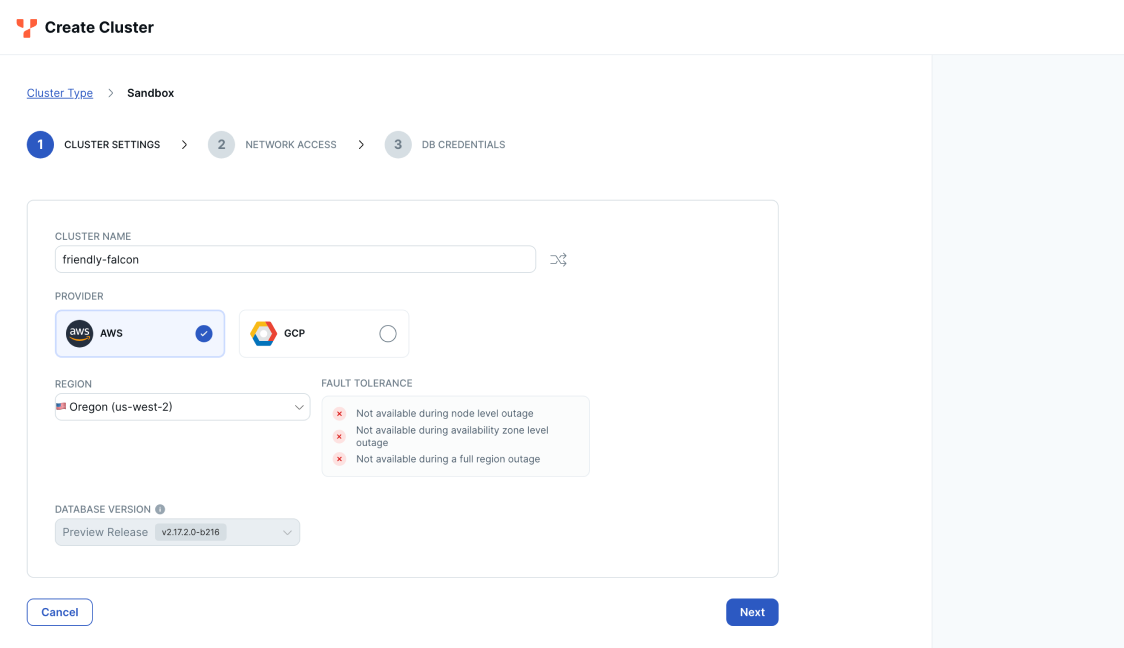Click the red X beside availability zone outage

tap(340, 437)
